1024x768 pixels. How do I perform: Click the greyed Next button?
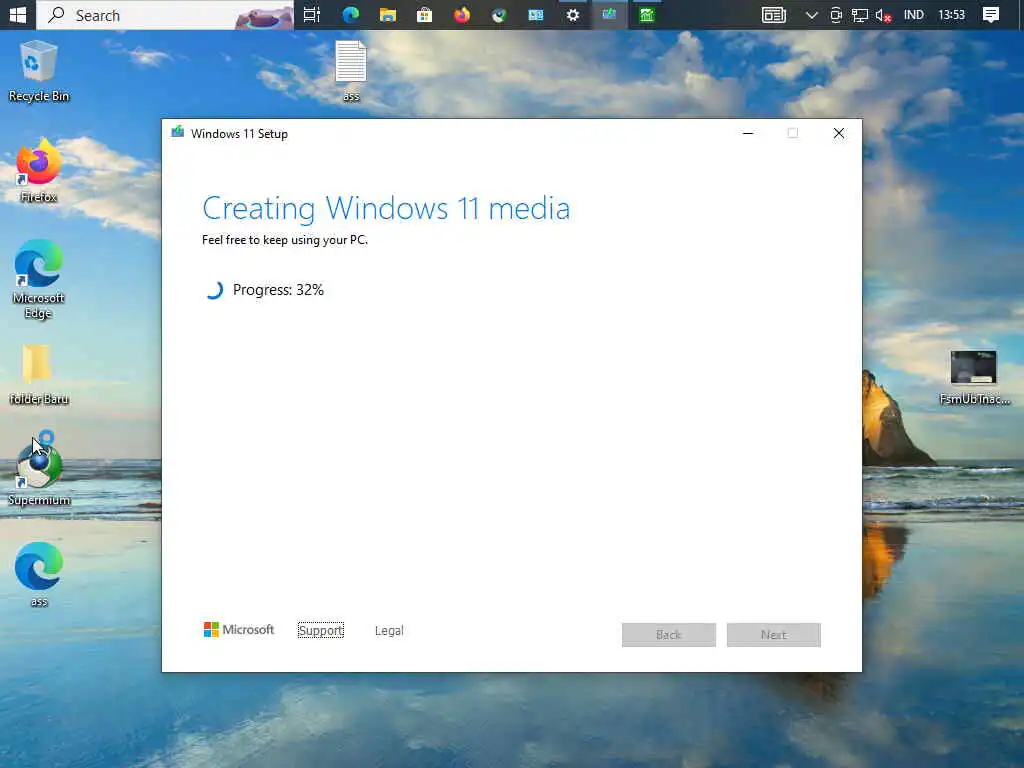pos(773,635)
